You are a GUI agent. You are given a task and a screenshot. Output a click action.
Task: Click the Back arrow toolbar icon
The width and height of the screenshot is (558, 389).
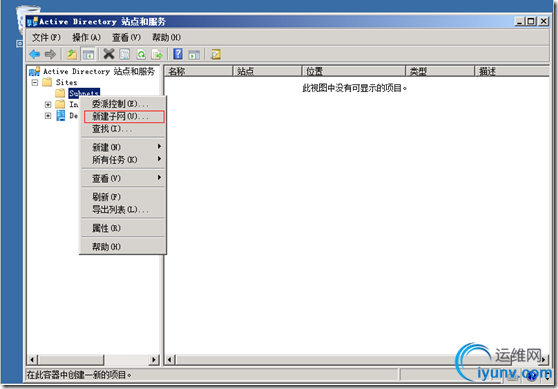[x=35, y=54]
